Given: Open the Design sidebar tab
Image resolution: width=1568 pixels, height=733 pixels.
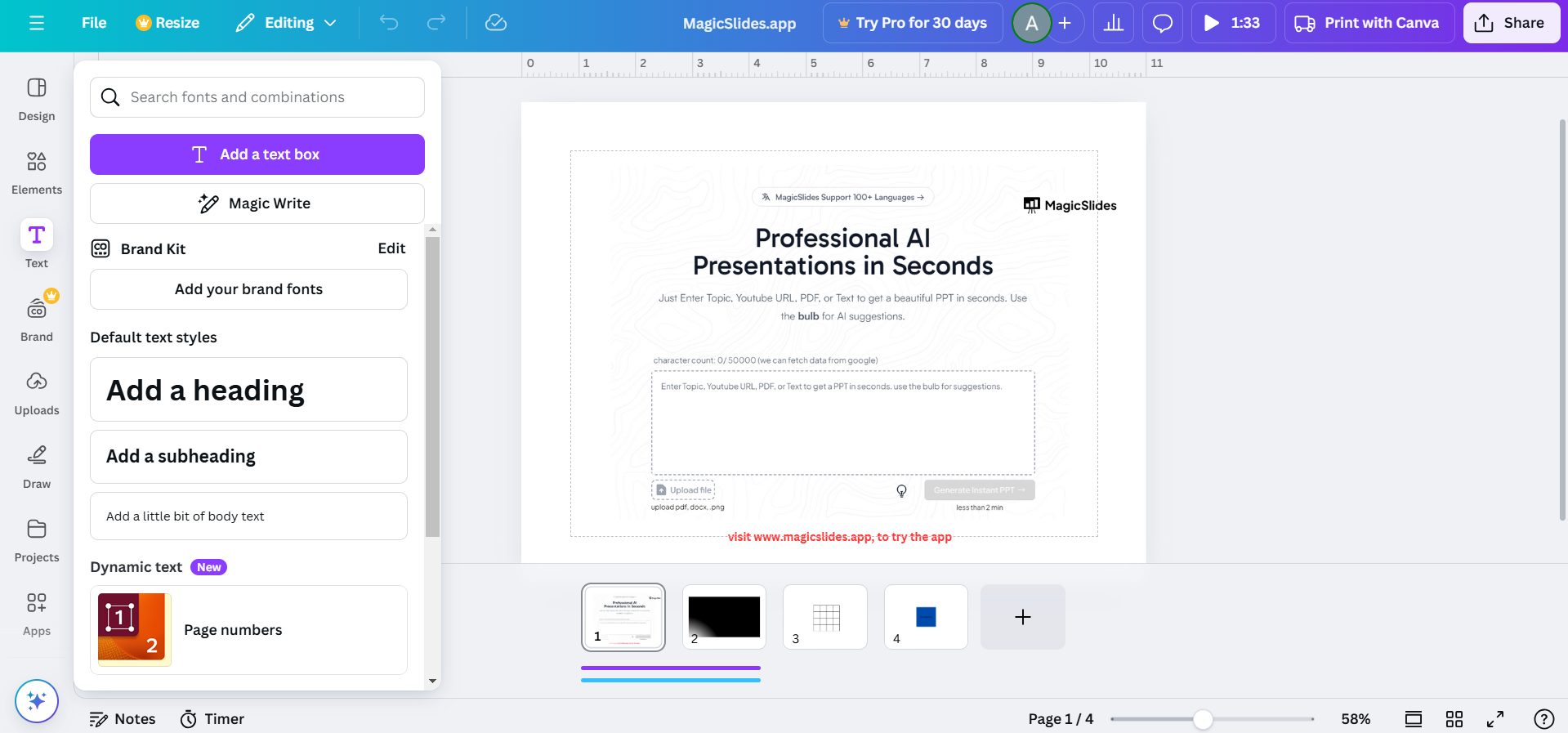Looking at the screenshot, I should click(x=37, y=100).
